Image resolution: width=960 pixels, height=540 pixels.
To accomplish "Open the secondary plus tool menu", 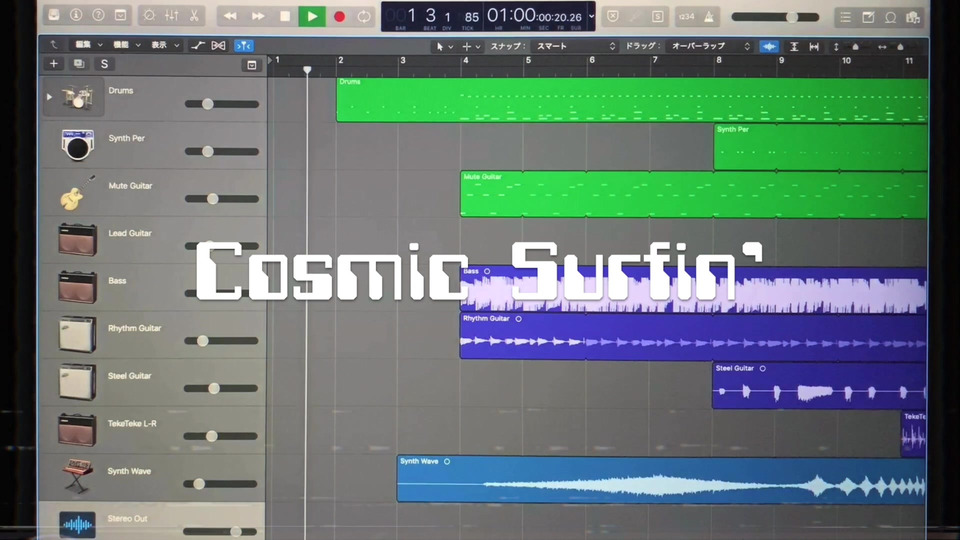I will [x=471, y=47].
